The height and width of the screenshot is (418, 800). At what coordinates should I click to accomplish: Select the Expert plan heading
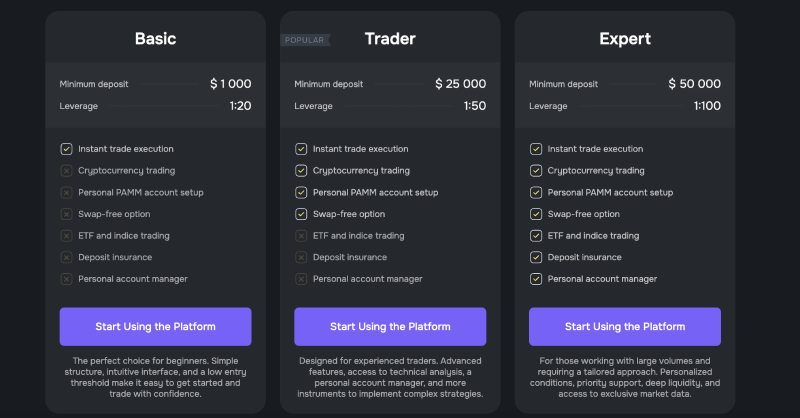[x=625, y=39]
